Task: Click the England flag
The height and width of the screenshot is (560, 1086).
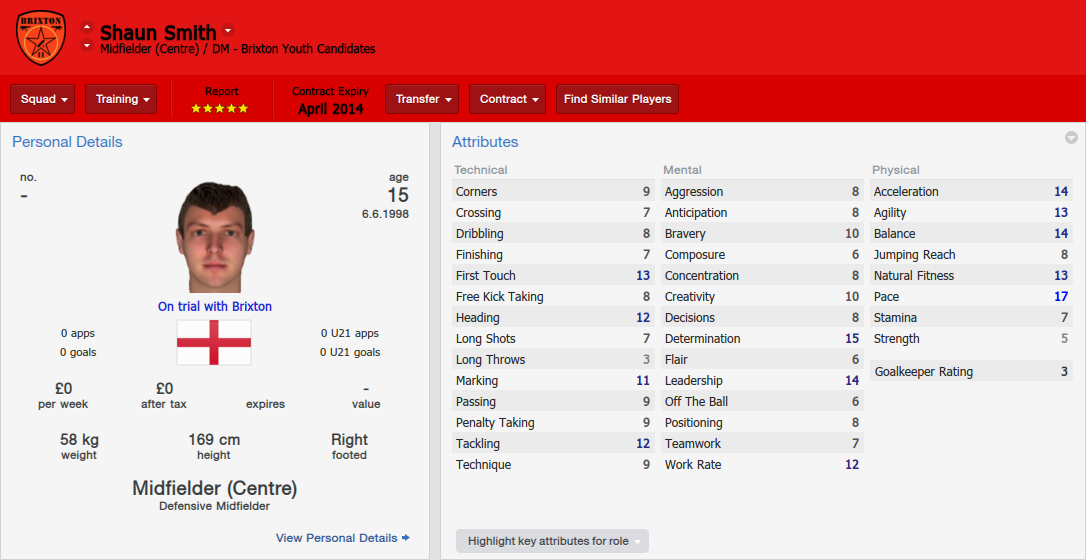Action: click(x=214, y=343)
